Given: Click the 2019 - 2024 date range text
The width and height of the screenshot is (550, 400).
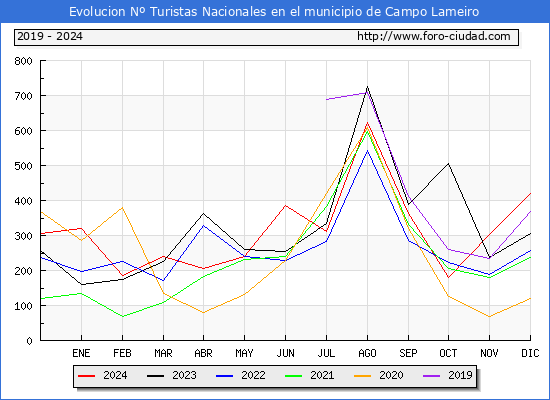Looking at the screenshot, I should click(50, 36).
